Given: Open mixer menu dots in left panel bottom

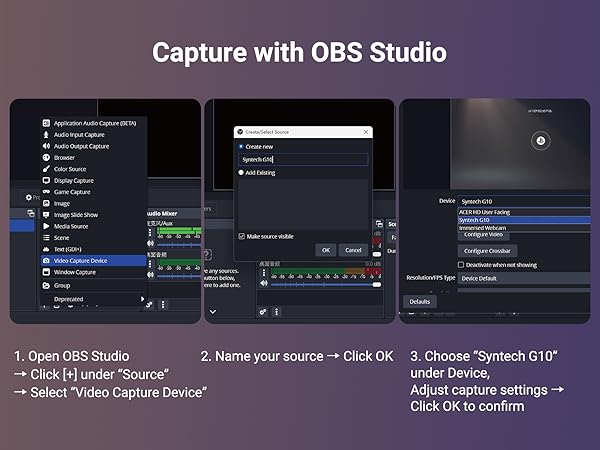Looking at the screenshot, I should 163,305.
